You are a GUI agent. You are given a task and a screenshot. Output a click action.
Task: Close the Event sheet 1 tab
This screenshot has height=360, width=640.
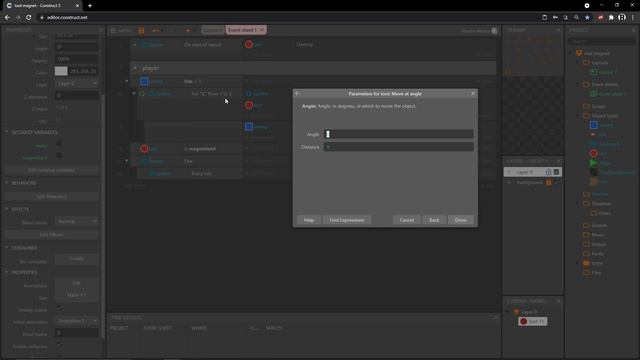262,30
